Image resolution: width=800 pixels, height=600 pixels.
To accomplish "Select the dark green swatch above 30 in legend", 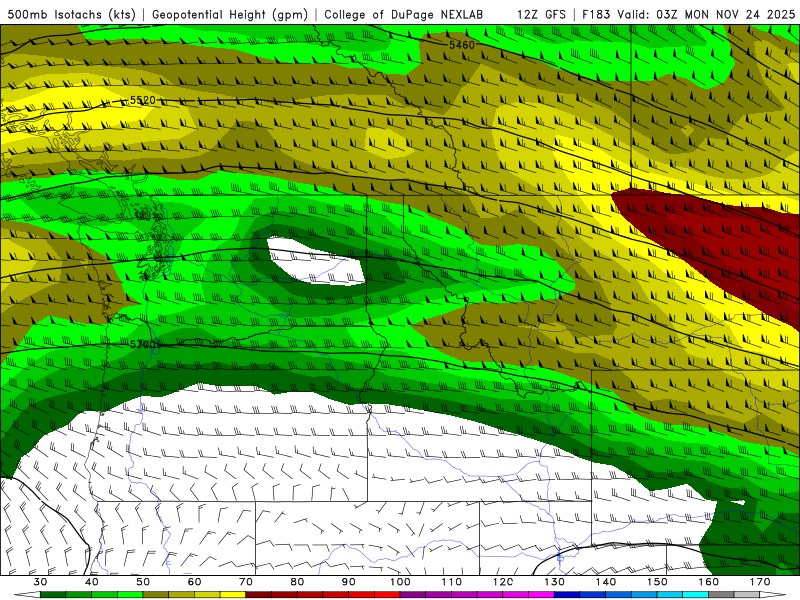I will tap(53, 595).
